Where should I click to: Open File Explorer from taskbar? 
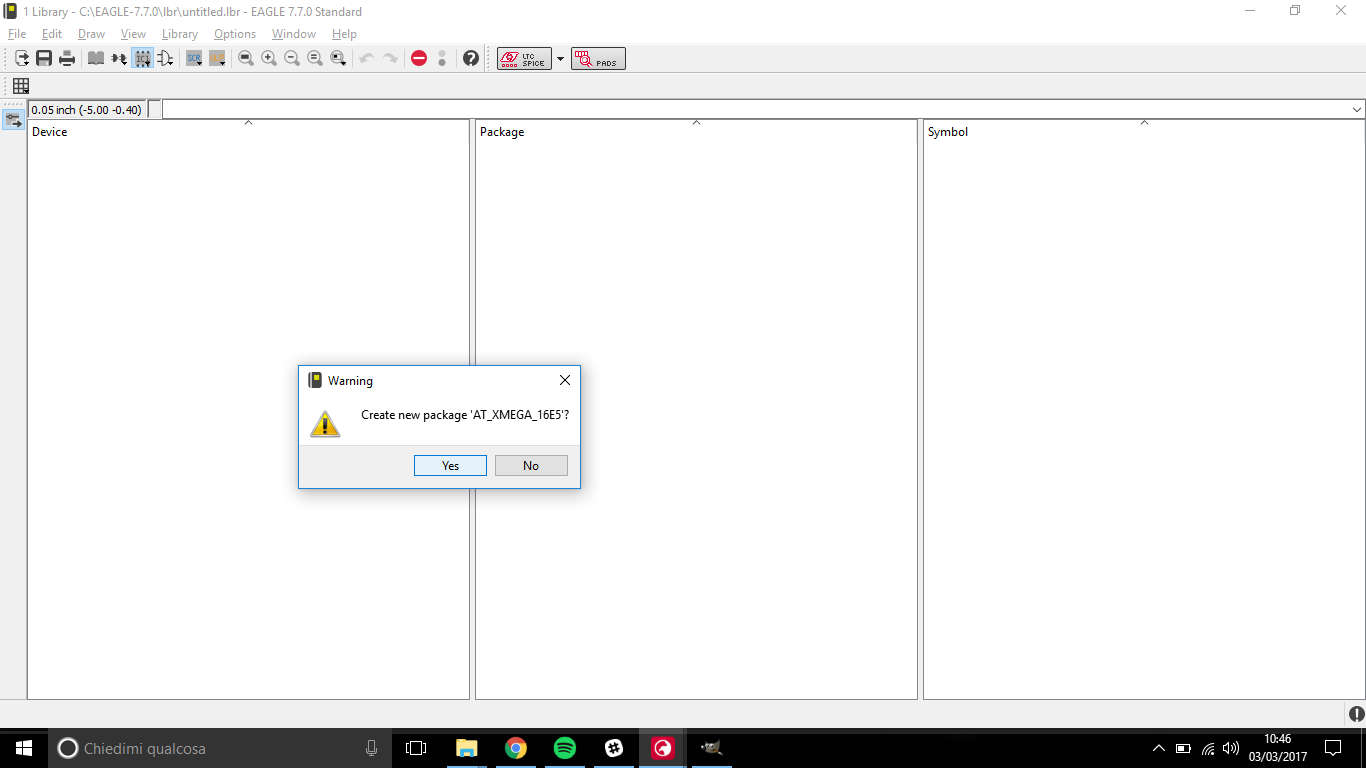[x=466, y=748]
